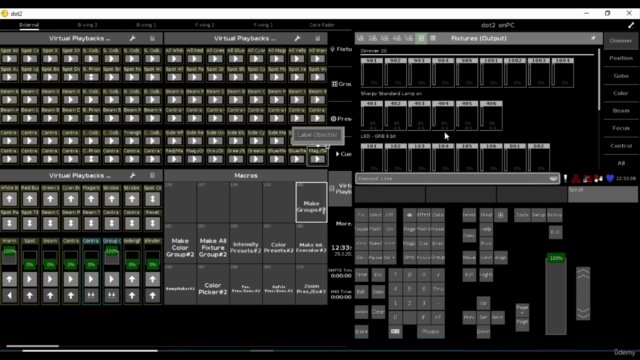
Task: Open on-screen keyboard icon in Command Line
Action: click(x=553, y=178)
